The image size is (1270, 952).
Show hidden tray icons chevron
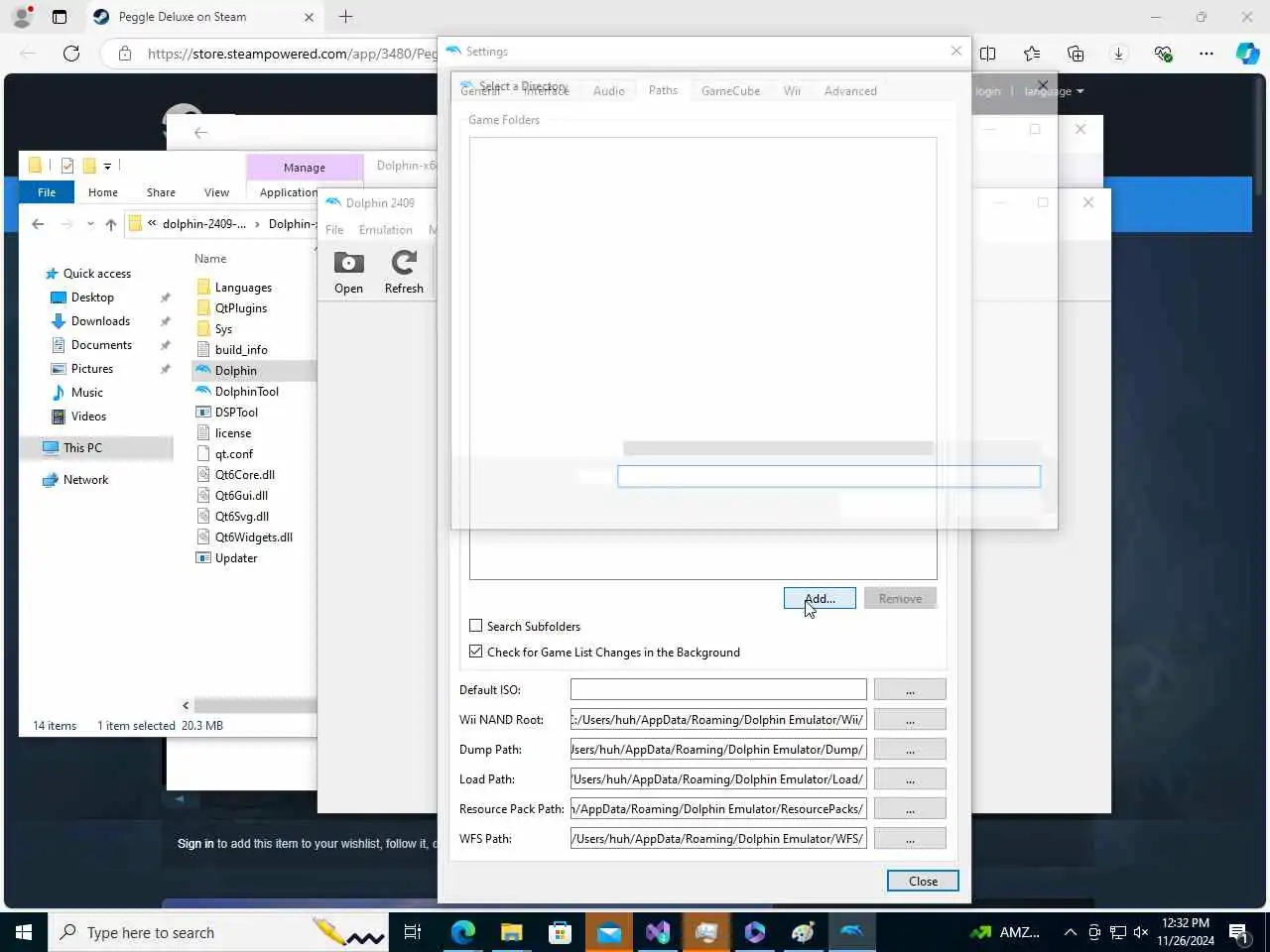[x=1071, y=932]
